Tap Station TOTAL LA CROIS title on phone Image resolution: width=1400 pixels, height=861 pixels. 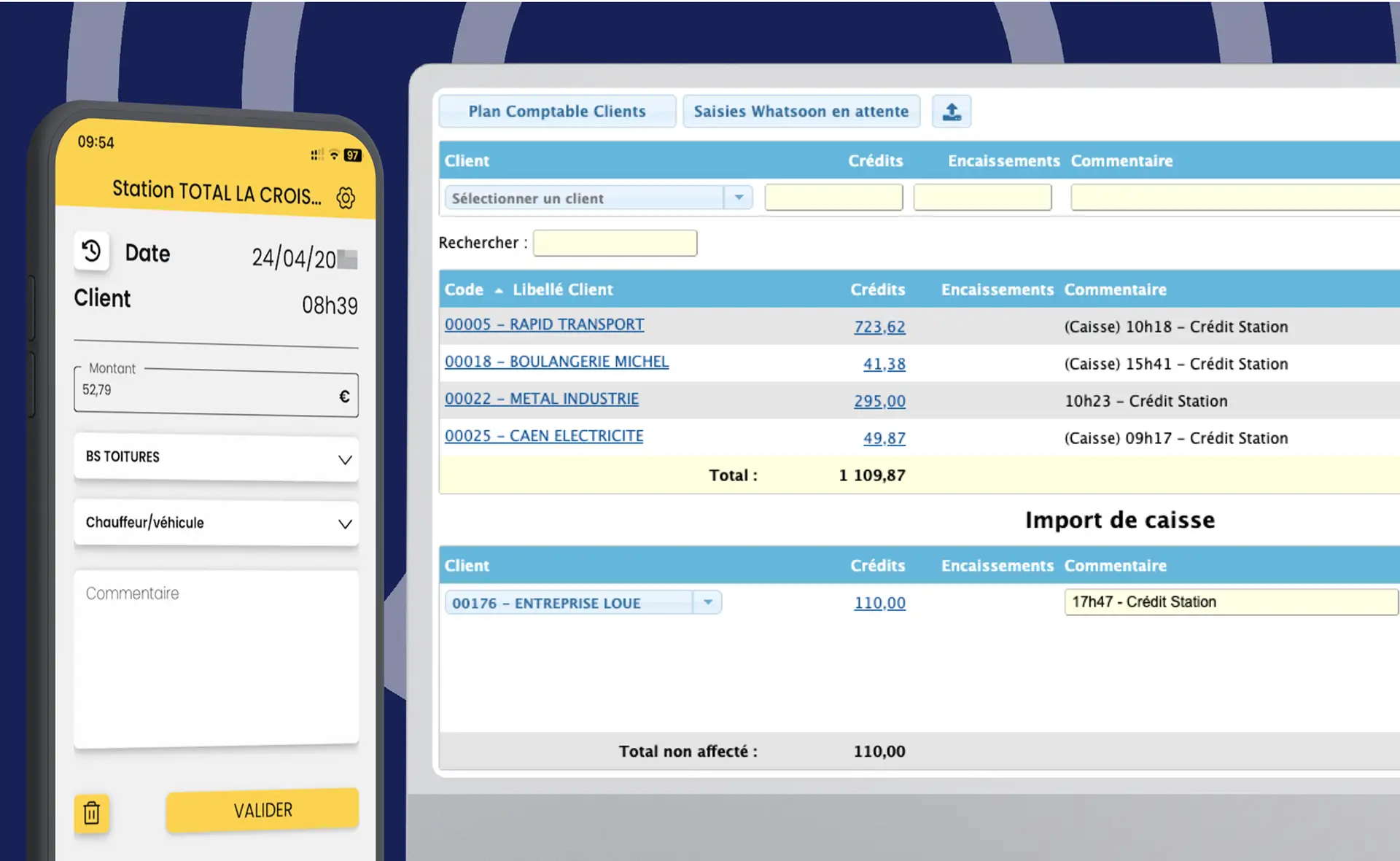pos(217,192)
